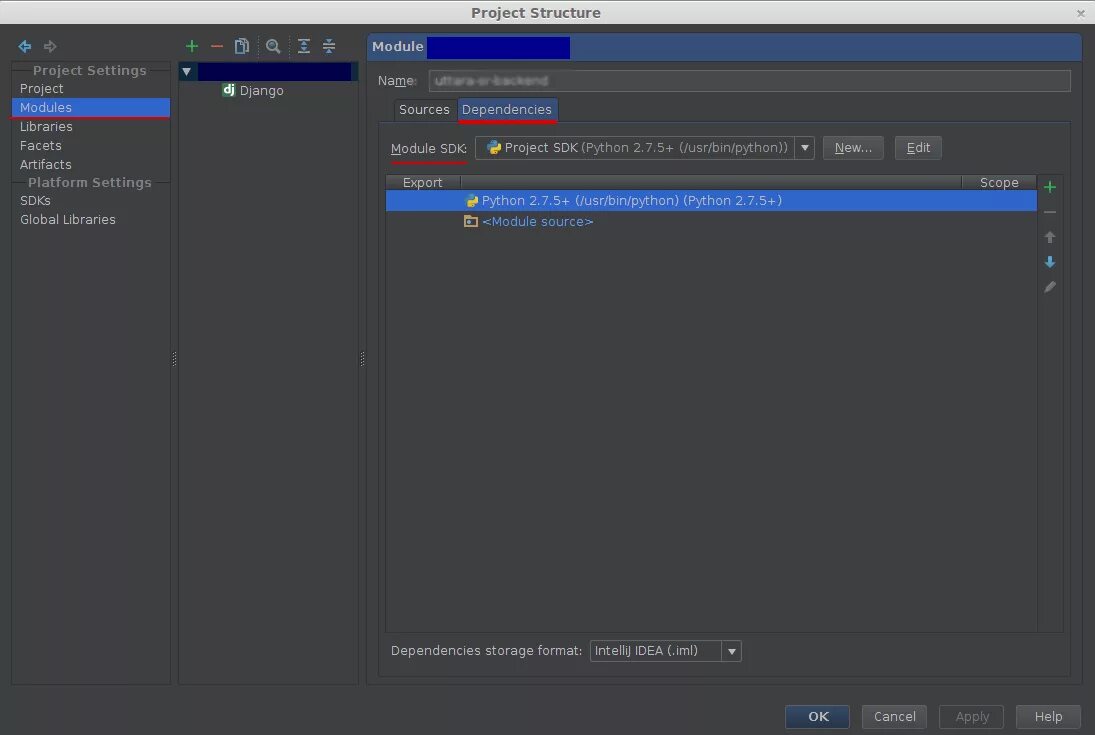Open the find magnifier in the modules toolbar

tap(273, 46)
